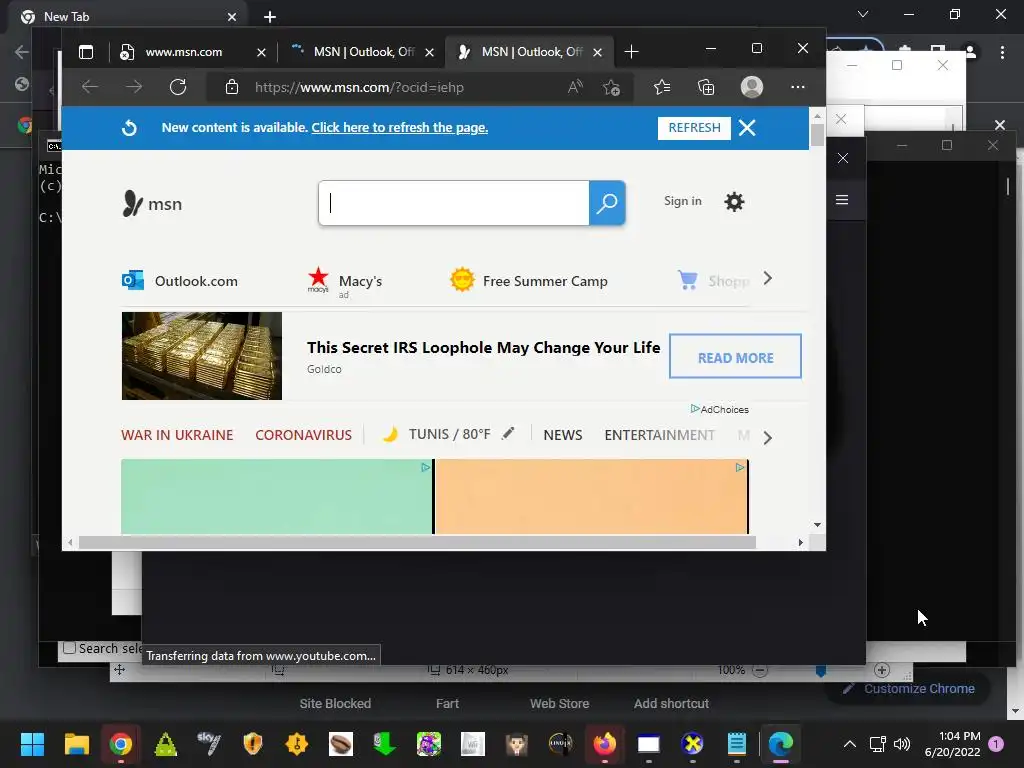Open CORONAVIRUS section
The image size is (1024, 768).
[304, 435]
